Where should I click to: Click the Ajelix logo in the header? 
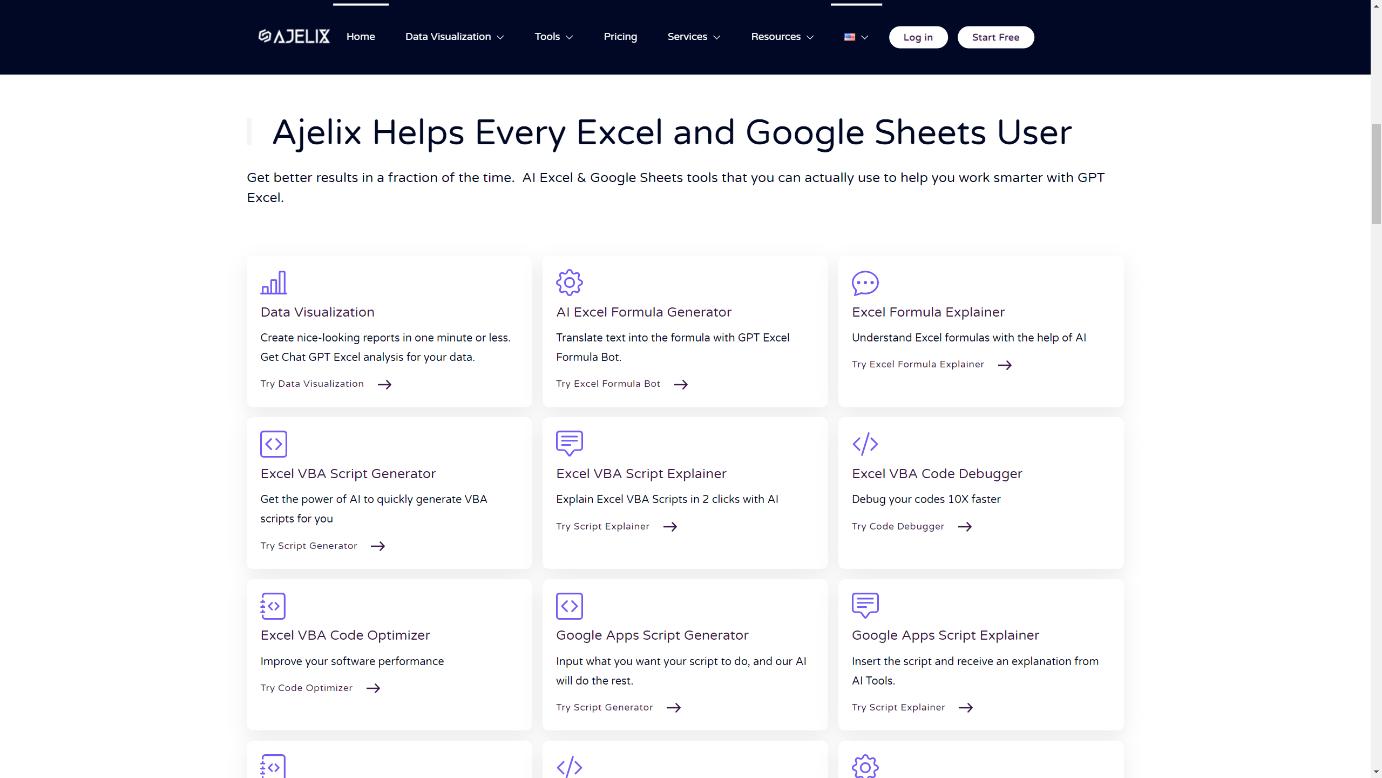coord(294,36)
